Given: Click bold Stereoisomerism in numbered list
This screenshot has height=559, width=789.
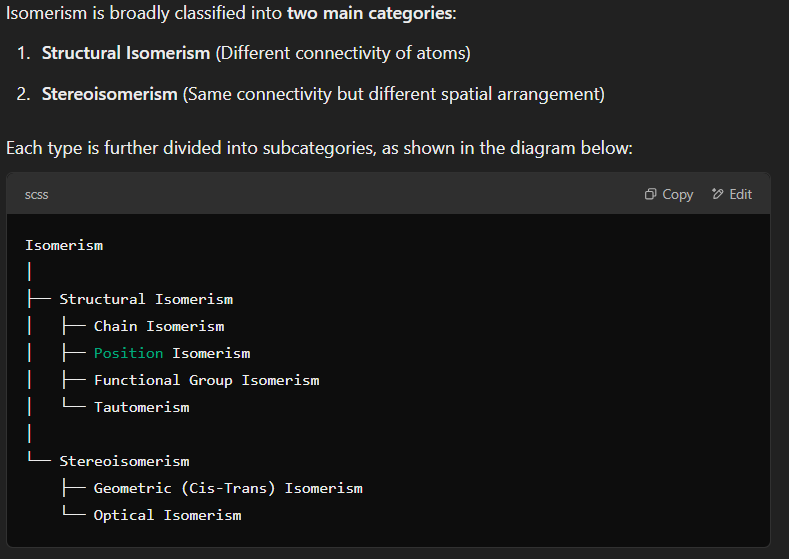Looking at the screenshot, I should [x=110, y=94].
